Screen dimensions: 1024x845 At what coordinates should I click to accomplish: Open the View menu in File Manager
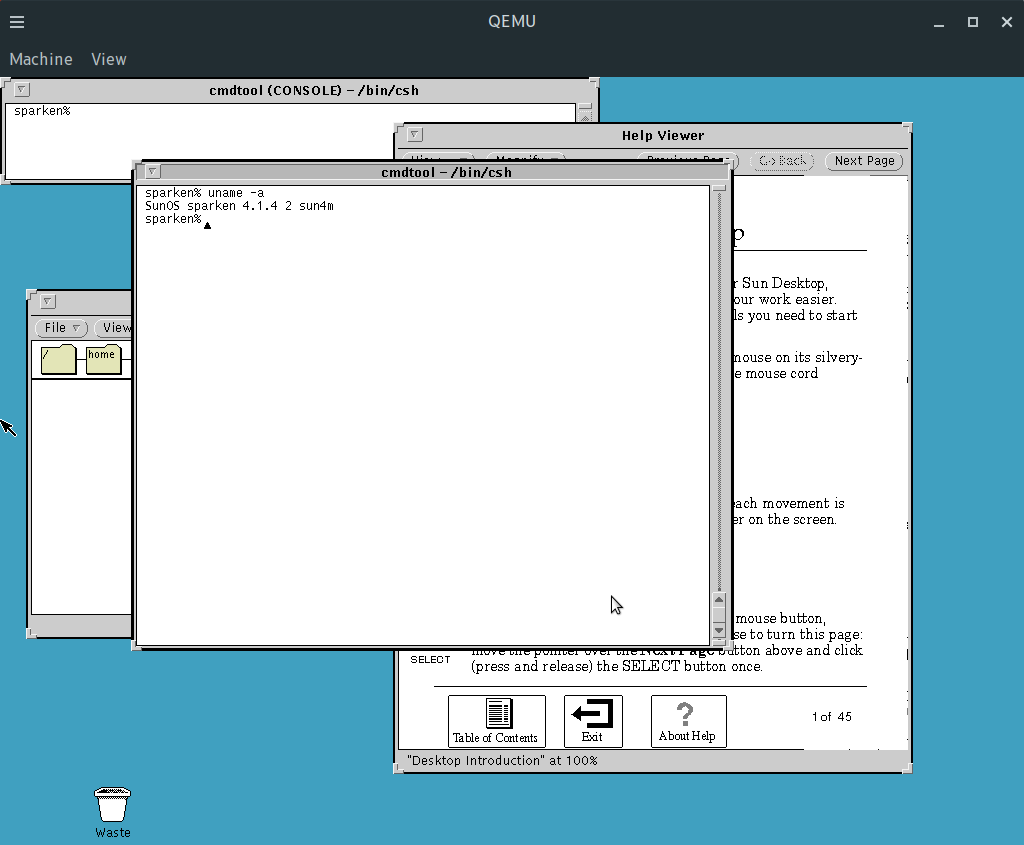click(115, 328)
